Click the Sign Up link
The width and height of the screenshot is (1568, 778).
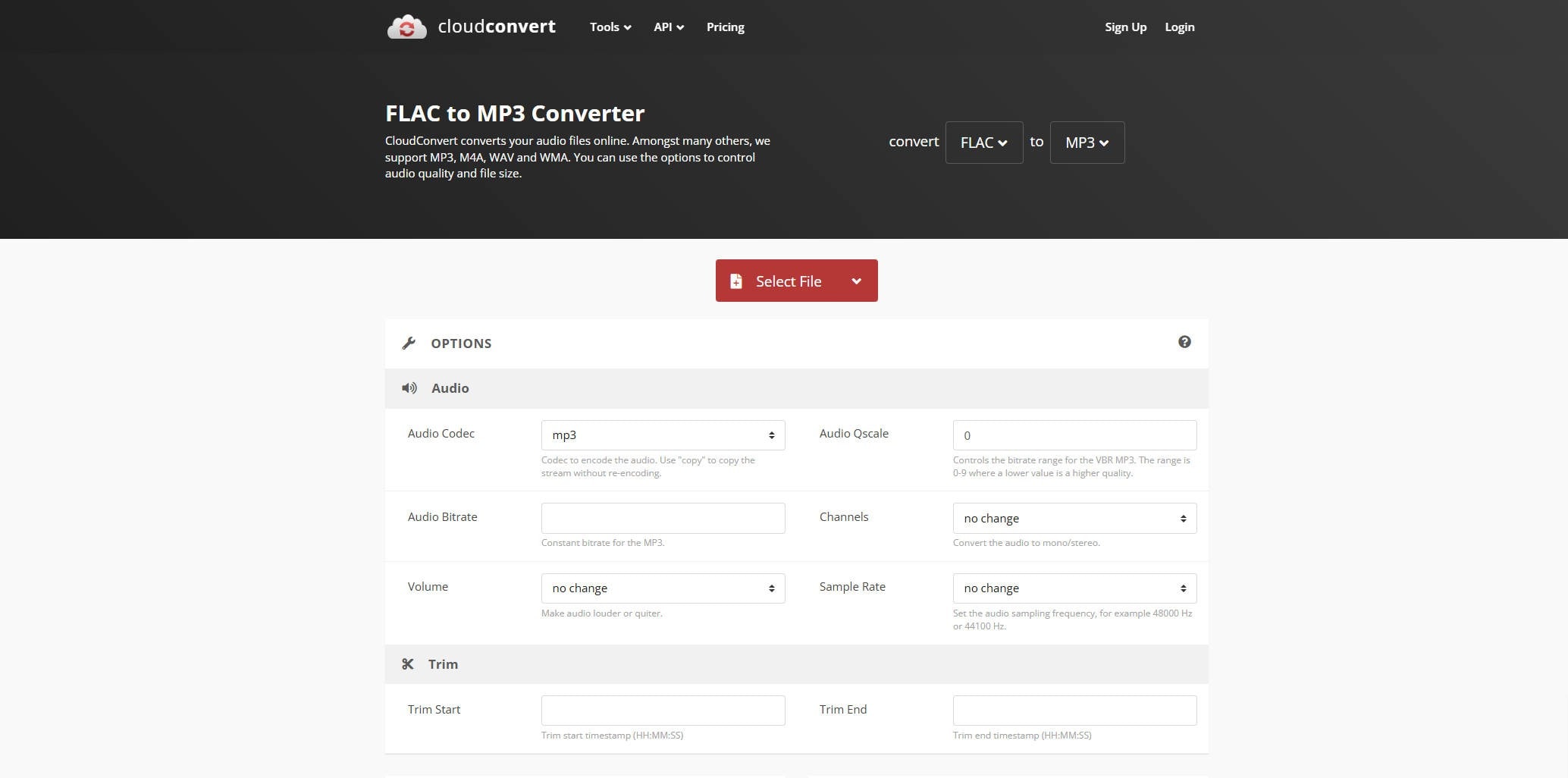coord(1125,27)
